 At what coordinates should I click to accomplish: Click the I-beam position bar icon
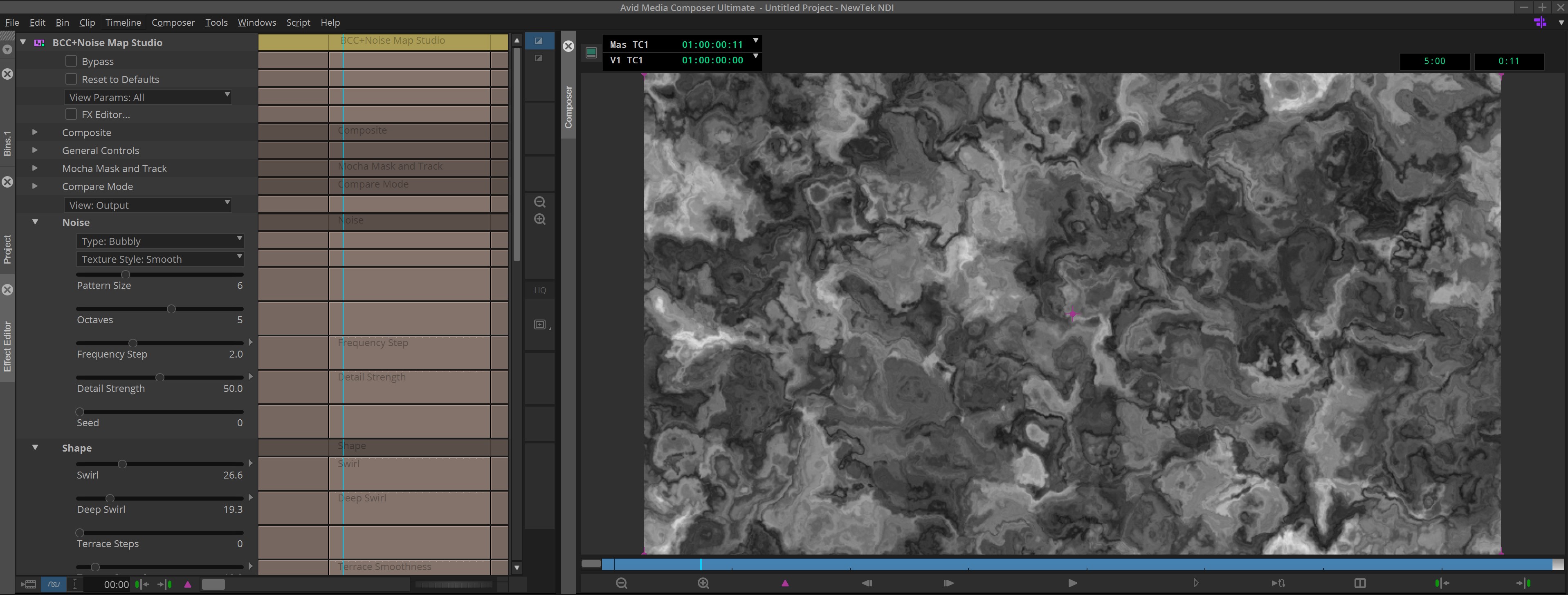tap(75, 584)
